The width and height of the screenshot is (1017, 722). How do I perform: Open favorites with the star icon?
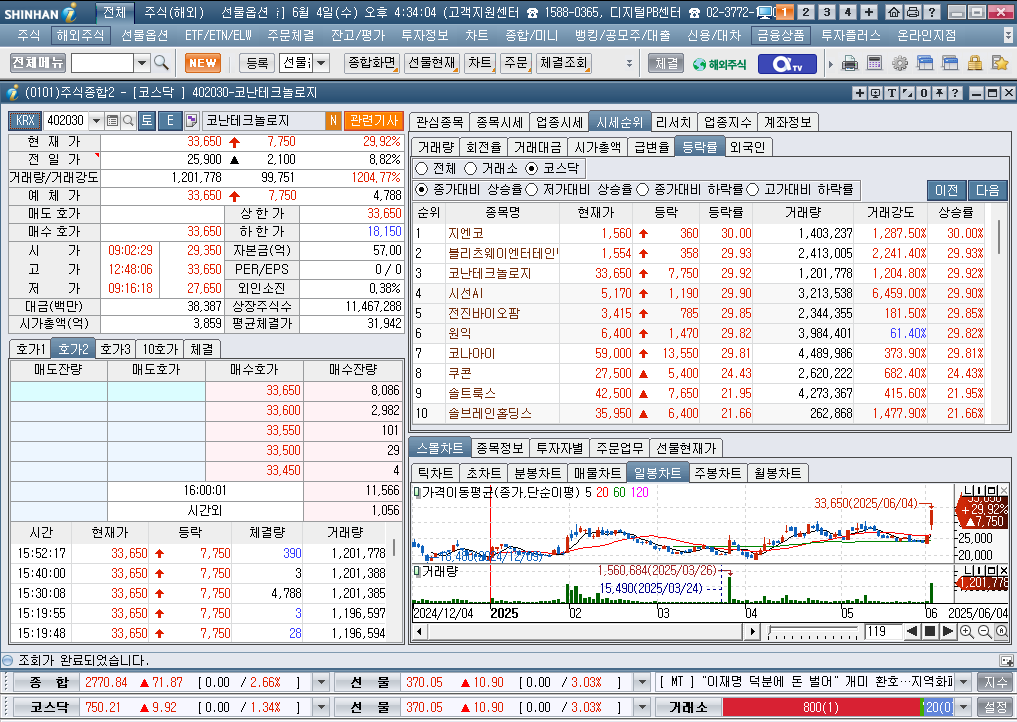999,64
